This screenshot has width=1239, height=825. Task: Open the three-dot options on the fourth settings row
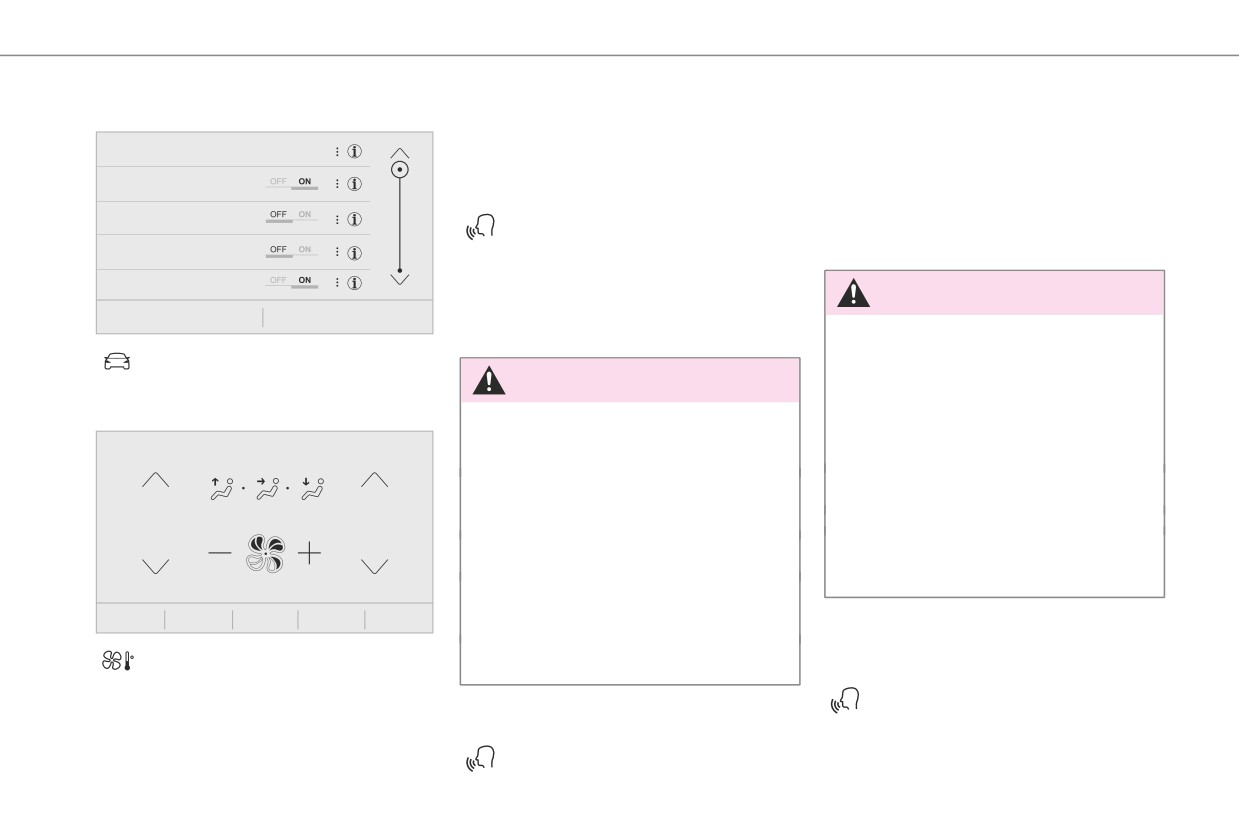coord(337,250)
